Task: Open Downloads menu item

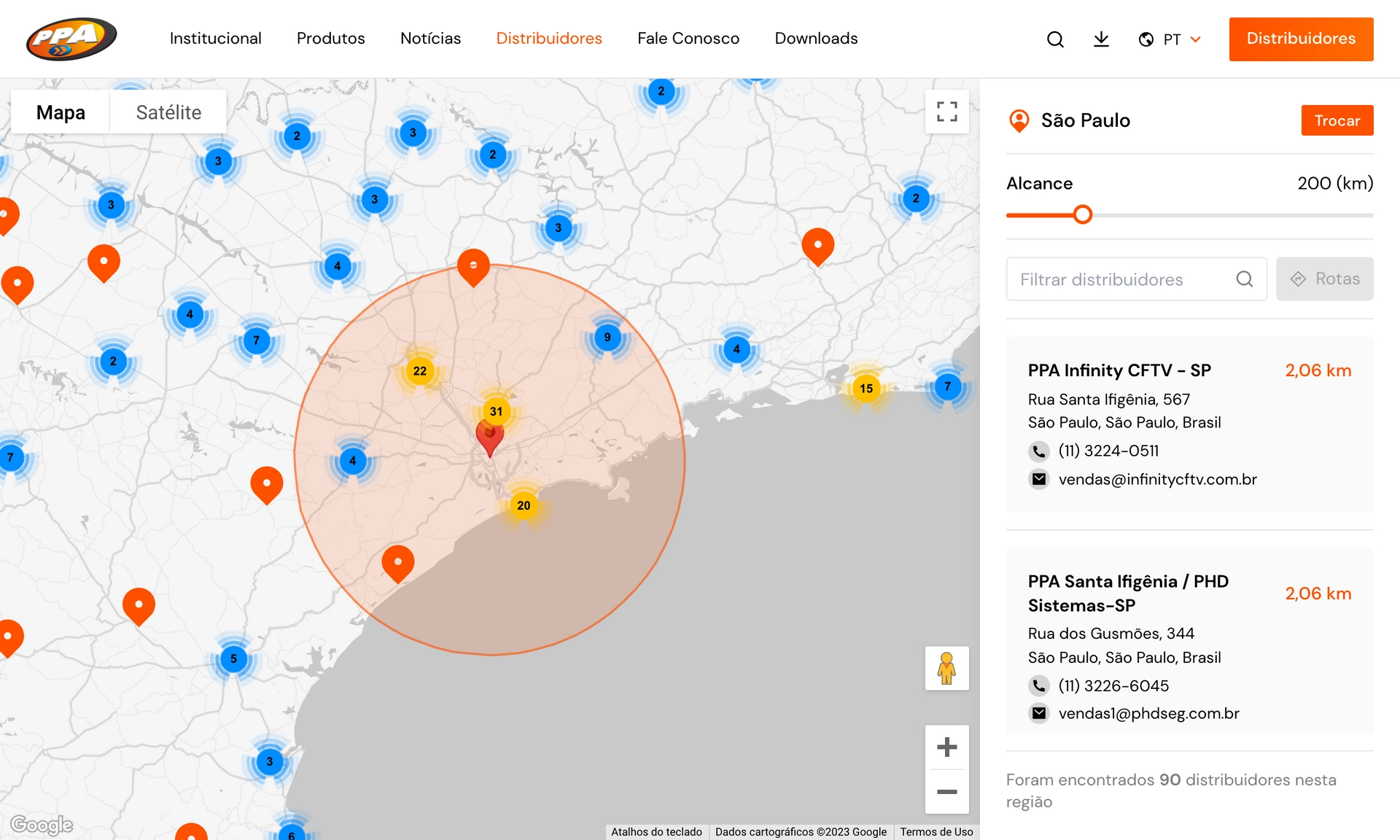Action: tap(816, 39)
